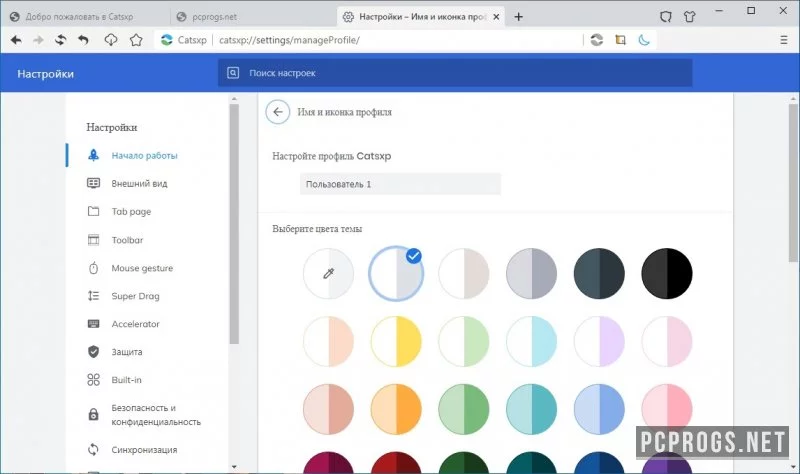Image resolution: width=800 pixels, height=474 pixels.
Task: Select the blue theme color swatch
Action: point(599,409)
